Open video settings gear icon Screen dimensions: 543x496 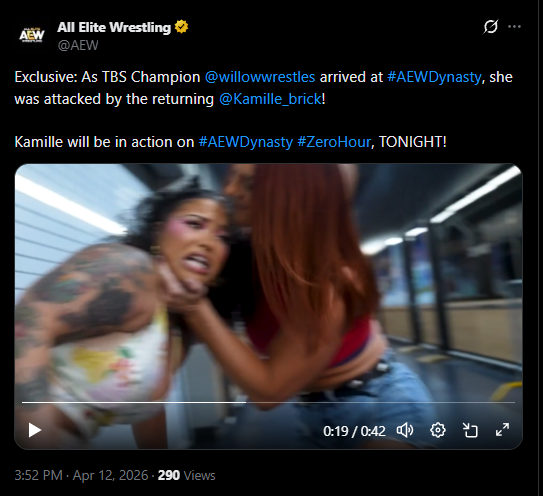[438, 431]
